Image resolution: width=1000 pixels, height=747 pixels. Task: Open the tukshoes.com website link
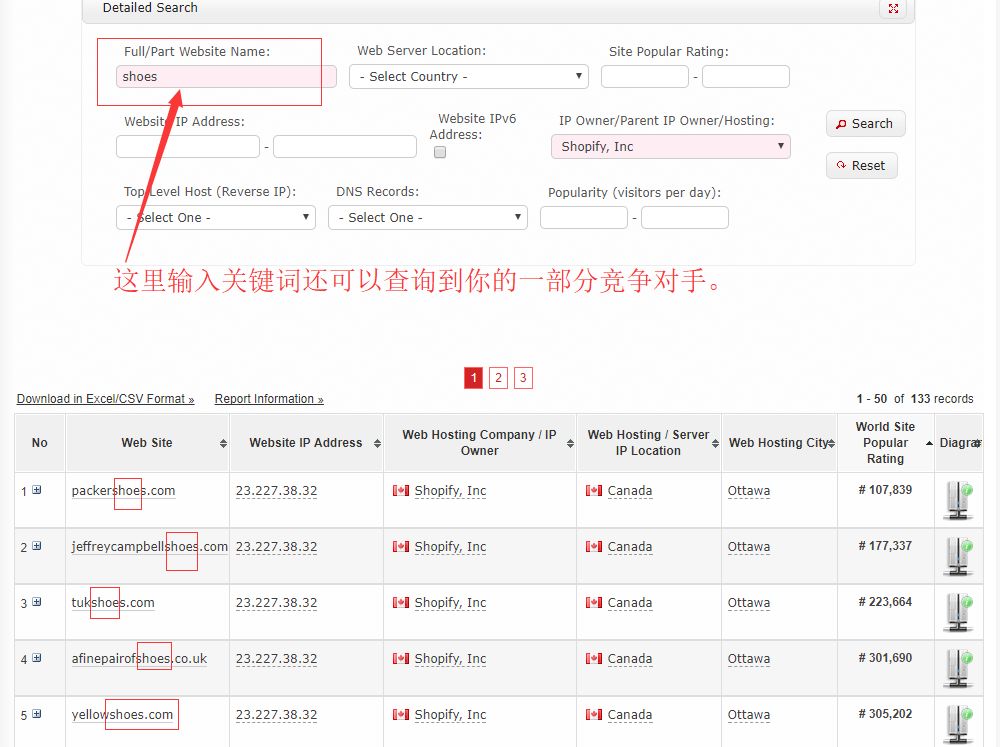tap(113, 602)
